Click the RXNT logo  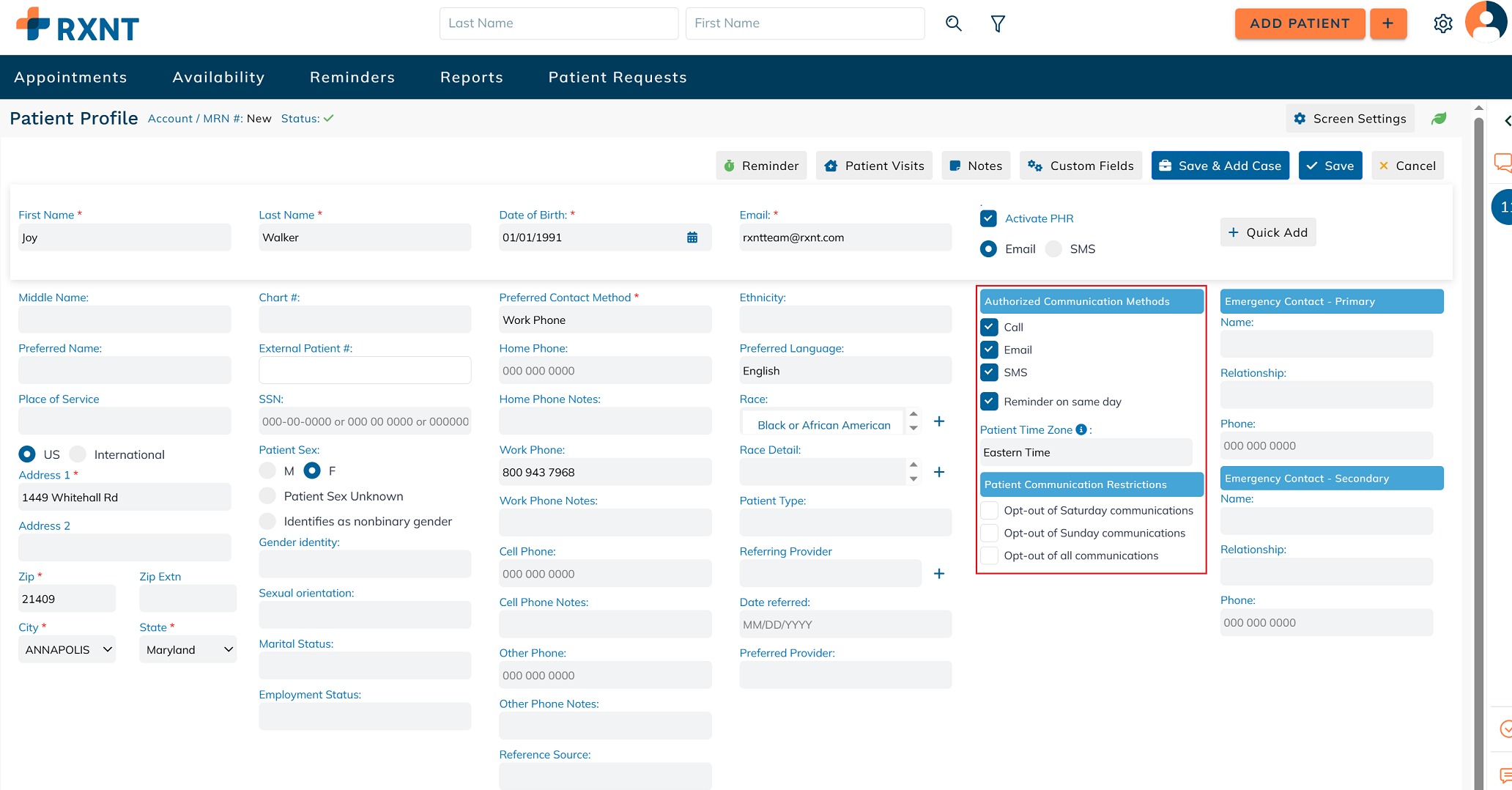78,25
